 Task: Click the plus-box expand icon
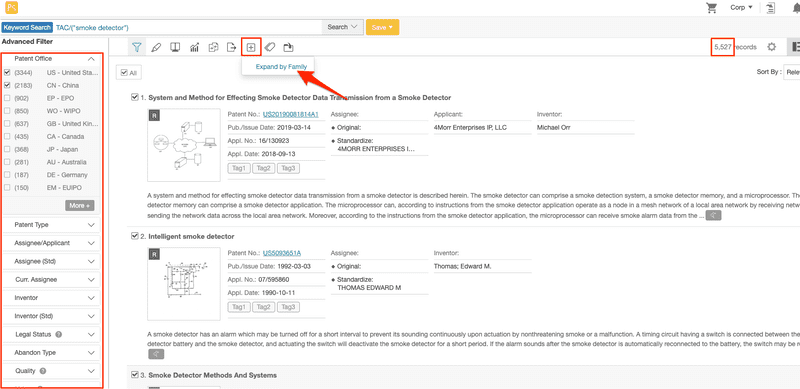[251, 47]
